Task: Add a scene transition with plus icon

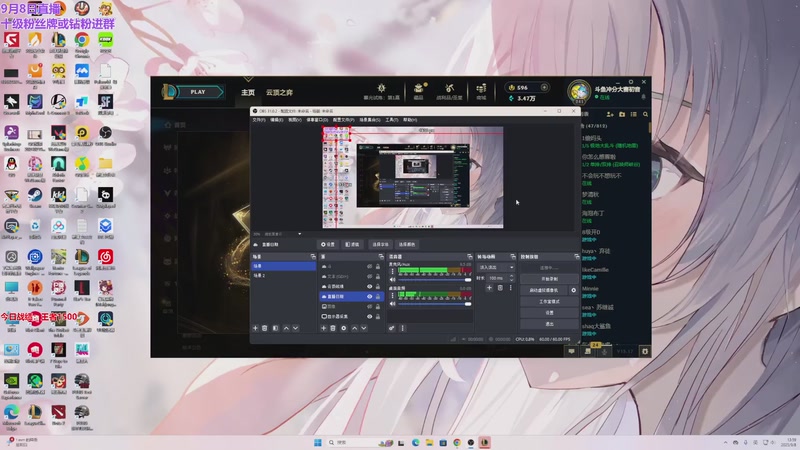Action: (x=489, y=288)
